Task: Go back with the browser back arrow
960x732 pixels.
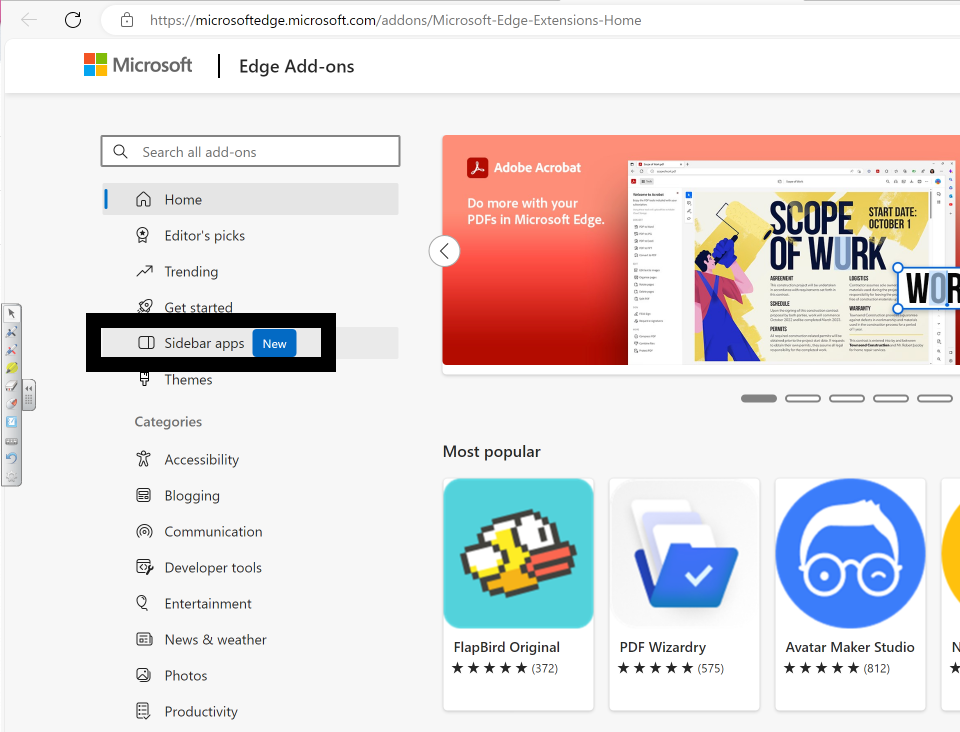Action: click(29, 20)
